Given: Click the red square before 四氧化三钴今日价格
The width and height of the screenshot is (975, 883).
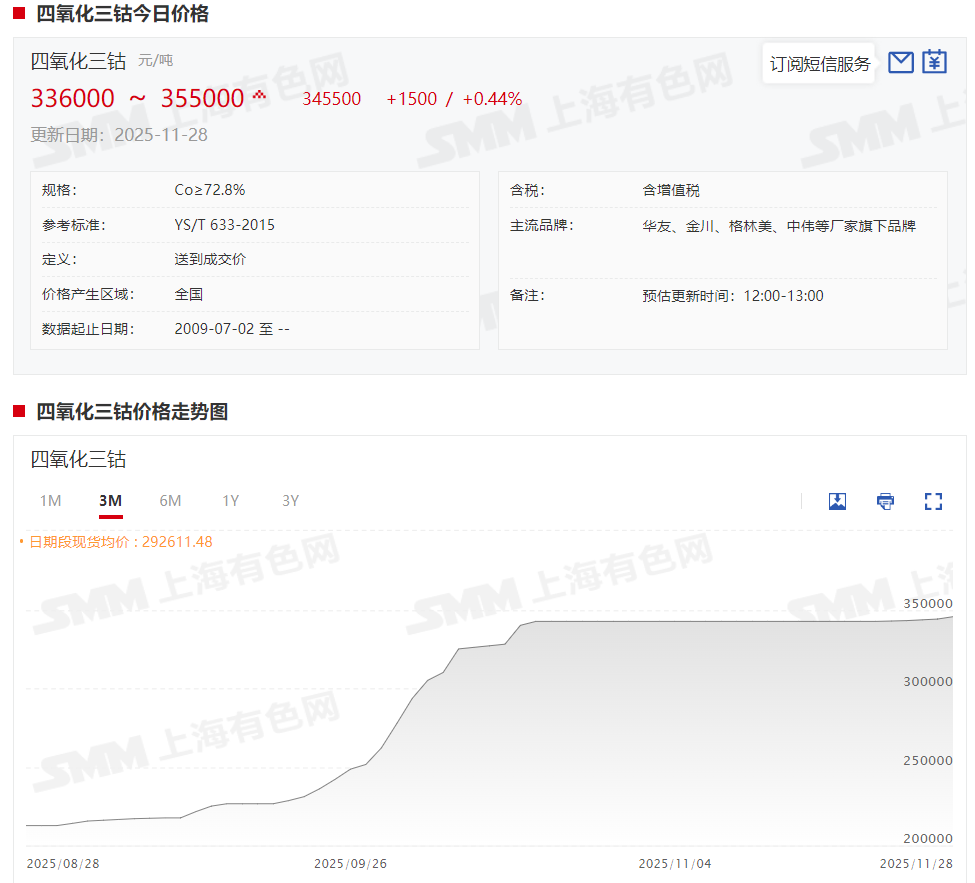Looking at the screenshot, I should click(19, 14).
